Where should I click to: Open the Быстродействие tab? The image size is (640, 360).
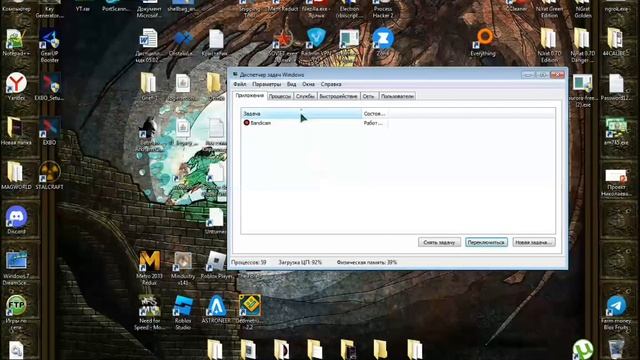click(338, 96)
